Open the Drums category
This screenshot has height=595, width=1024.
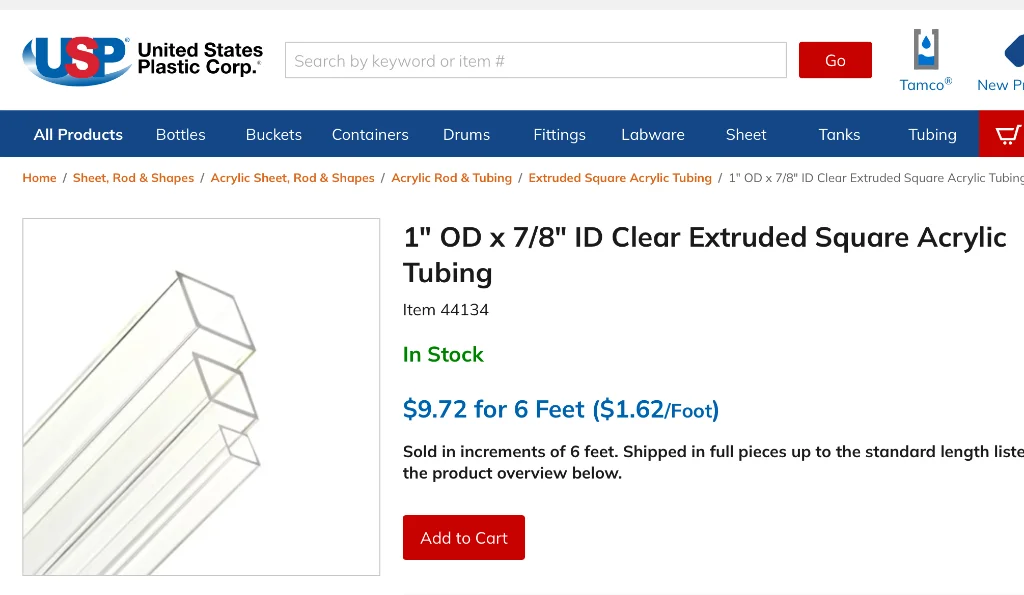pos(467,134)
